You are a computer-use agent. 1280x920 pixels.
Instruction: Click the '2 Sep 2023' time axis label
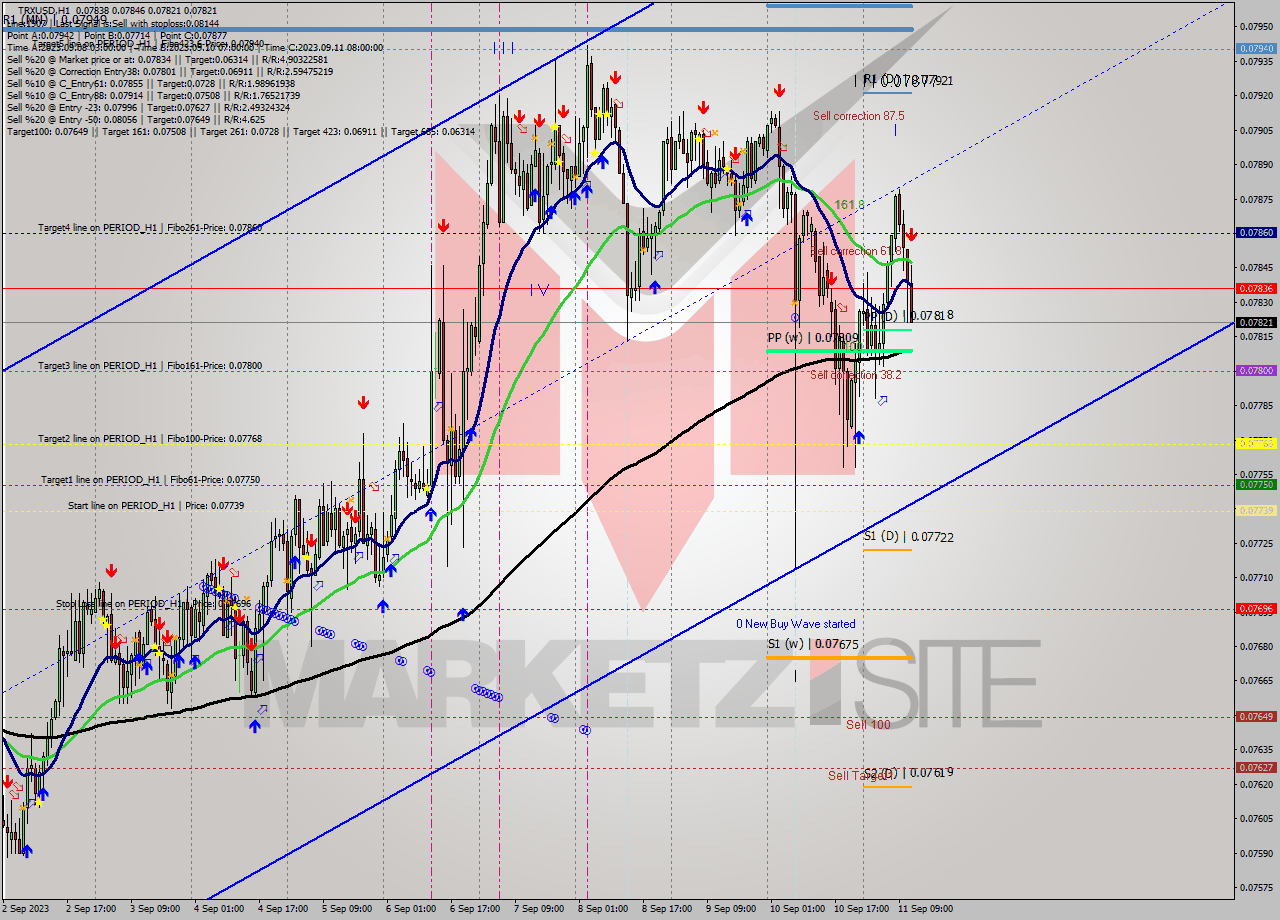pyautogui.click(x=24, y=909)
